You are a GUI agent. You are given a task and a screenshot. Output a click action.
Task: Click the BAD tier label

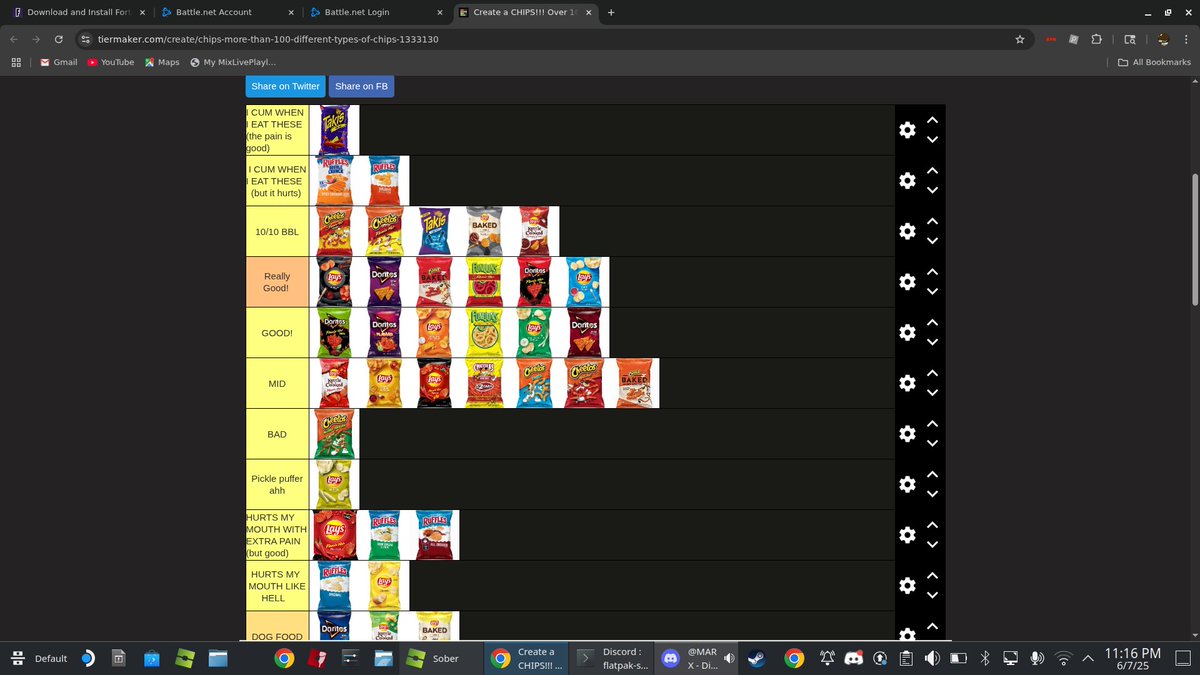tap(277, 434)
